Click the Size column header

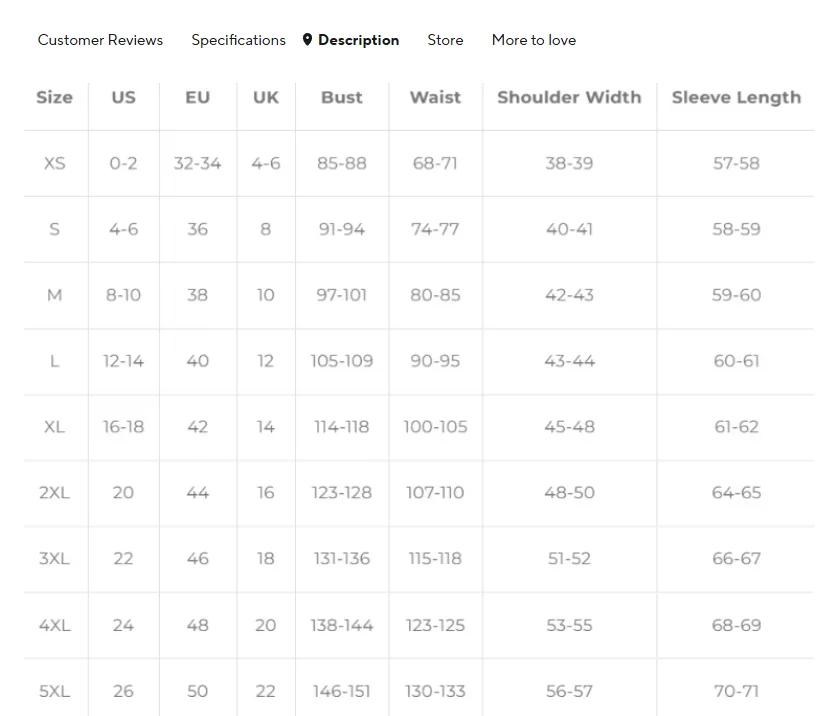(x=54, y=97)
